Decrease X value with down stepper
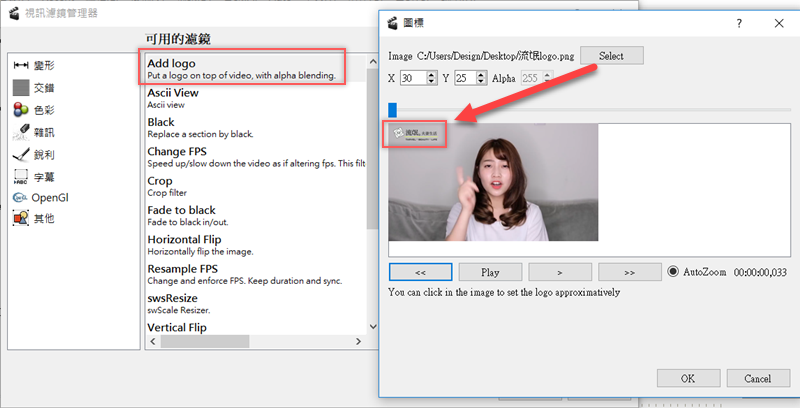800x408 pixels. 432,82
